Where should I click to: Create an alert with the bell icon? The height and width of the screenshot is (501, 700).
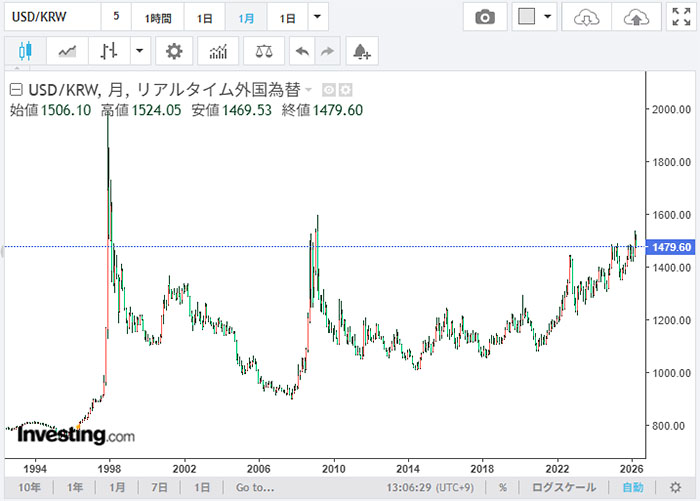pyautogui.click(x=363, y=50)
